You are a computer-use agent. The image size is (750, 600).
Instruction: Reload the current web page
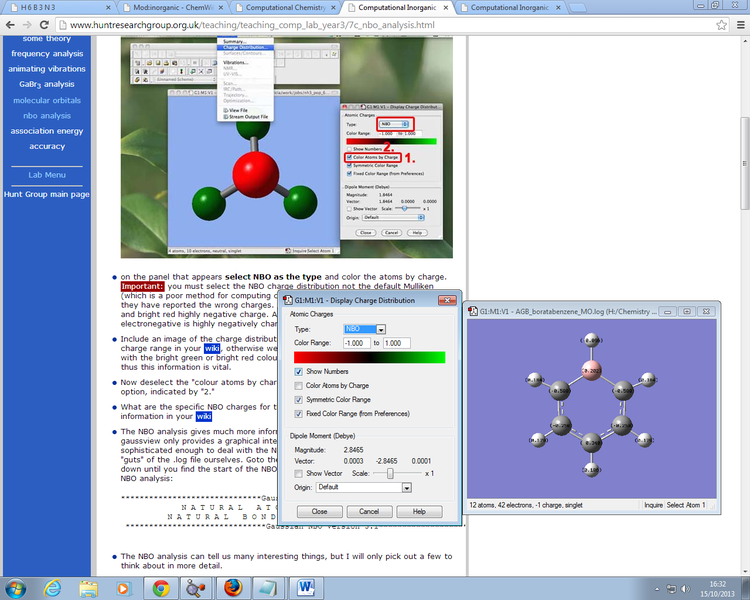coord(44,25)
